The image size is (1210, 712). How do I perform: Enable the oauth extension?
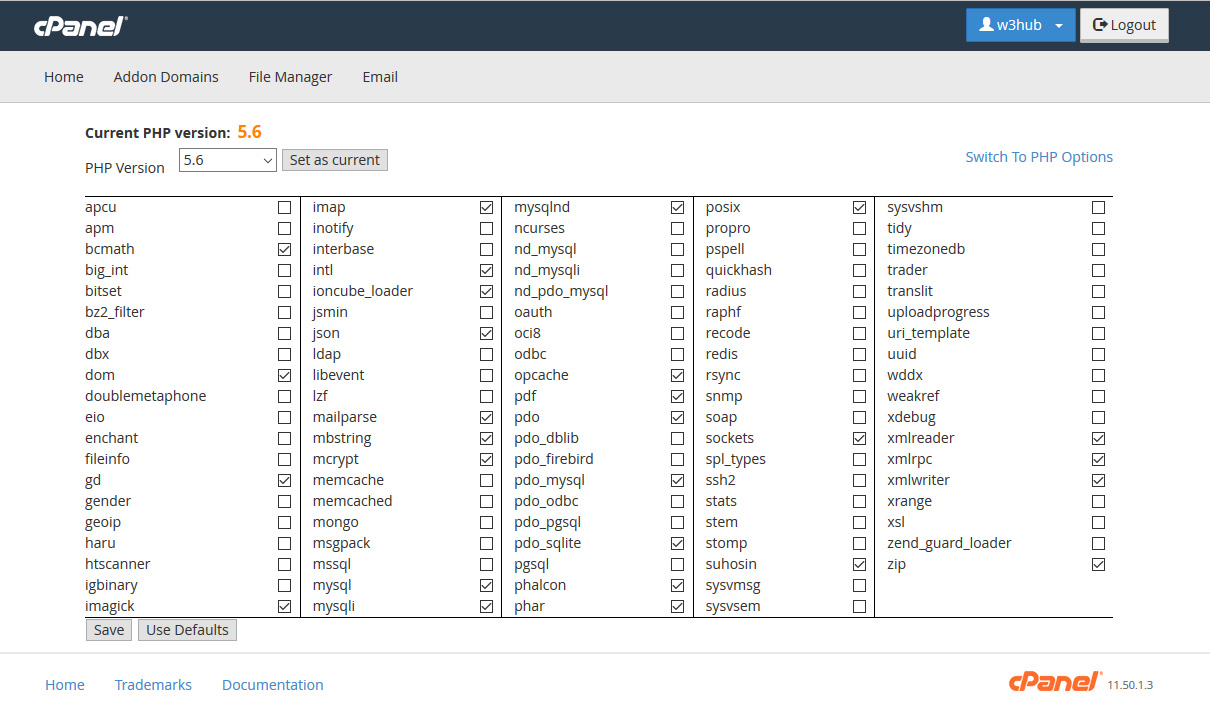point(678,312)
